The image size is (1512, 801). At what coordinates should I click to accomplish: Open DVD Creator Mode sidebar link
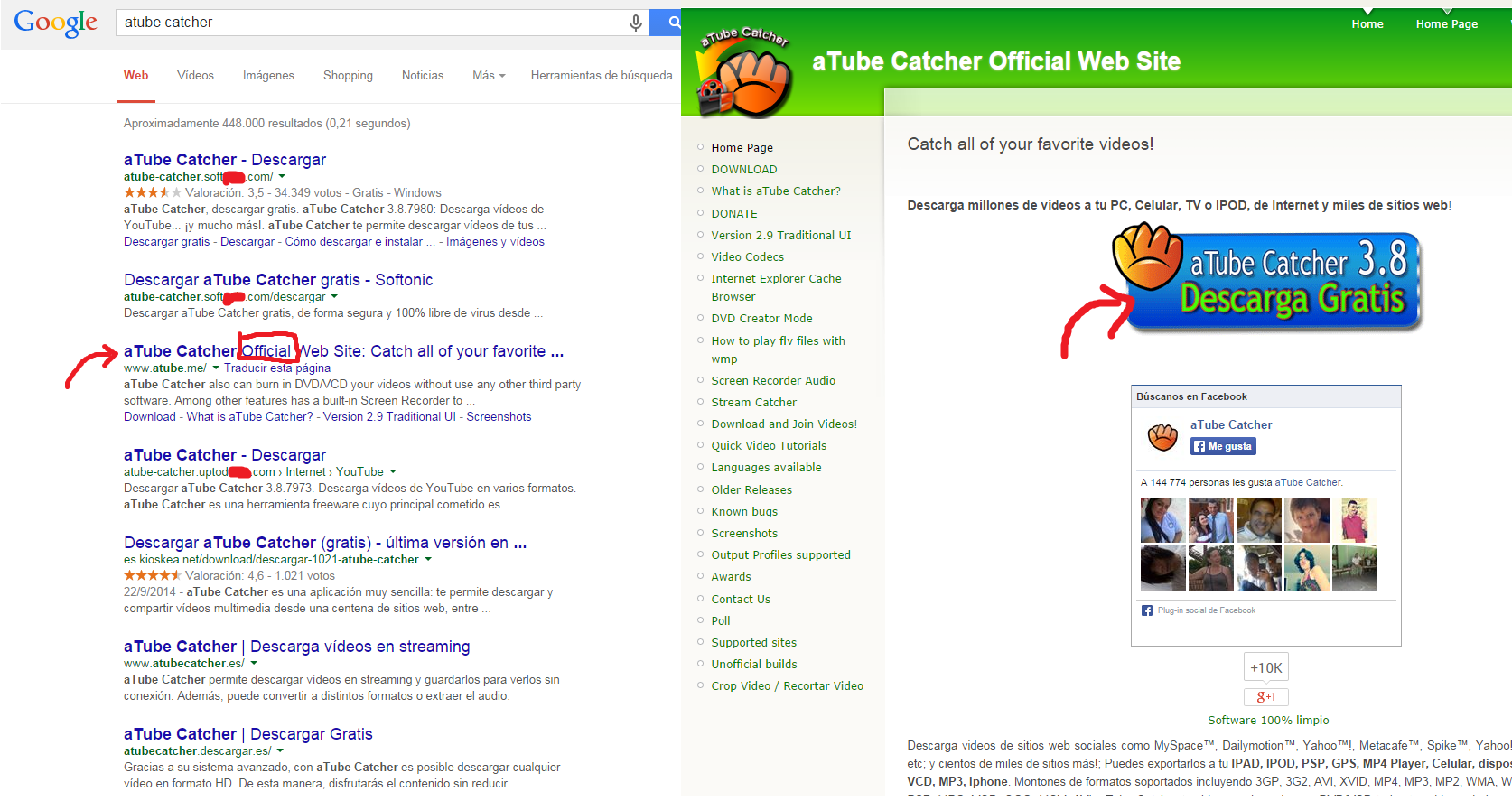click(762, 319)
